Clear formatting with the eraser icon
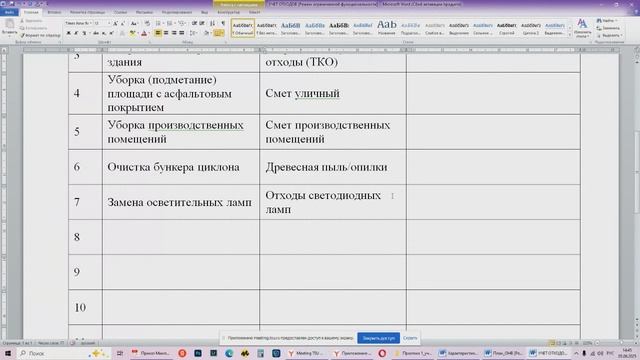The width and height of the screenshot is (640, 360). coord(147,24)
